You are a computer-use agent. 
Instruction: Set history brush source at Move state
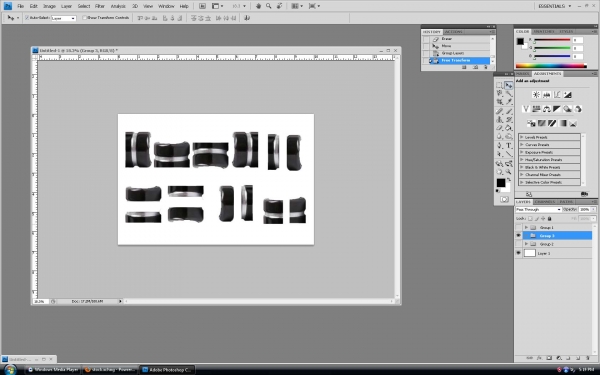426,46
